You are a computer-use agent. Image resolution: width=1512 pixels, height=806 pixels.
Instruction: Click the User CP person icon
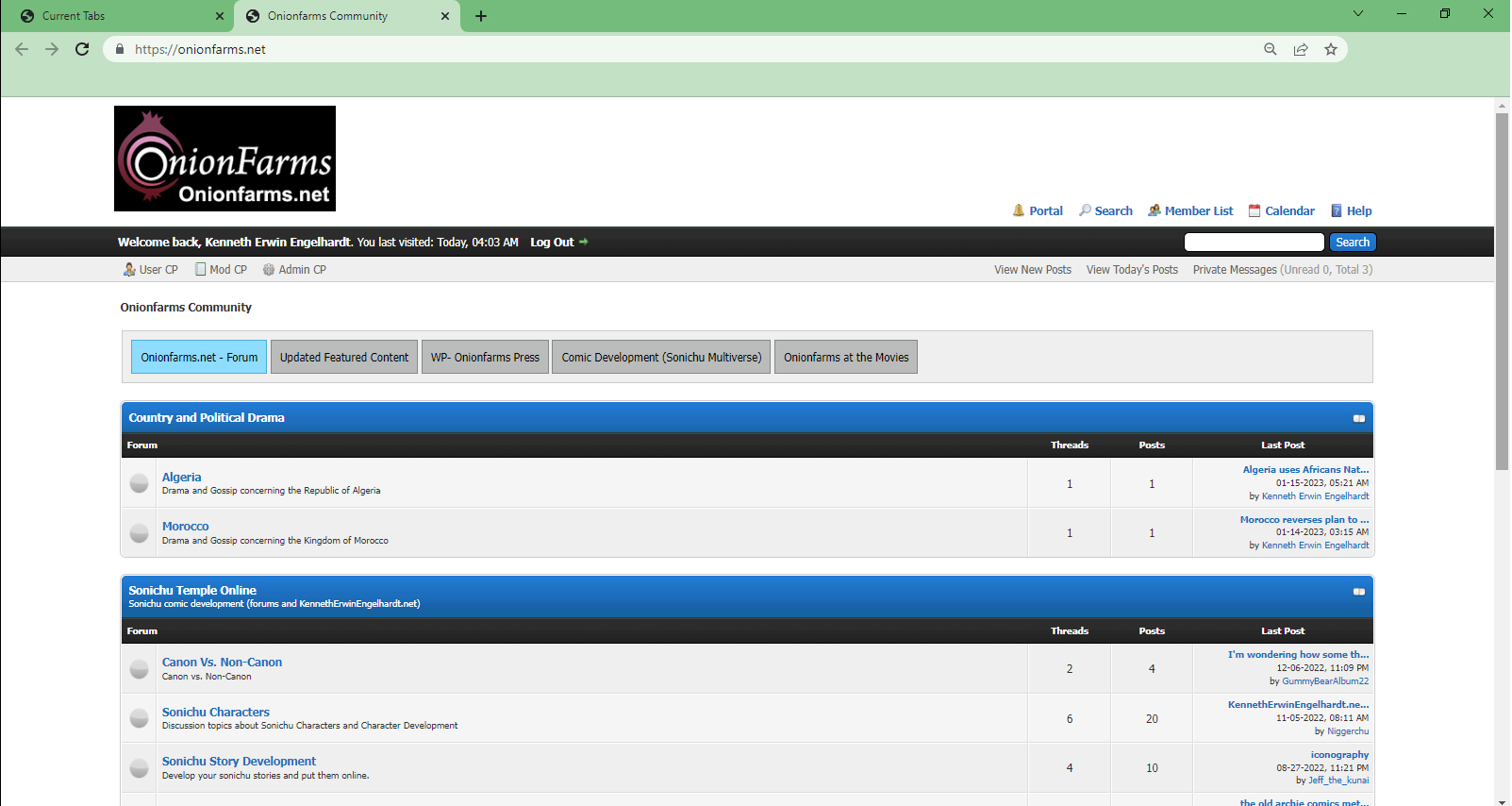(129, 270)
